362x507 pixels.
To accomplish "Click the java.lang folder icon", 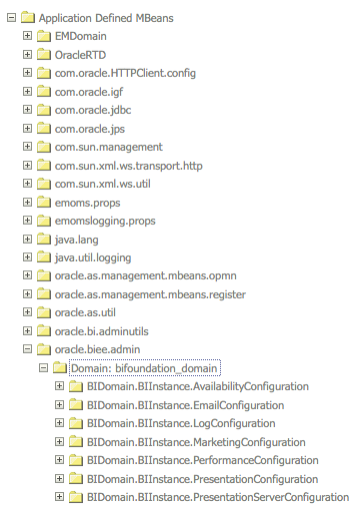I will coord(44,239).
